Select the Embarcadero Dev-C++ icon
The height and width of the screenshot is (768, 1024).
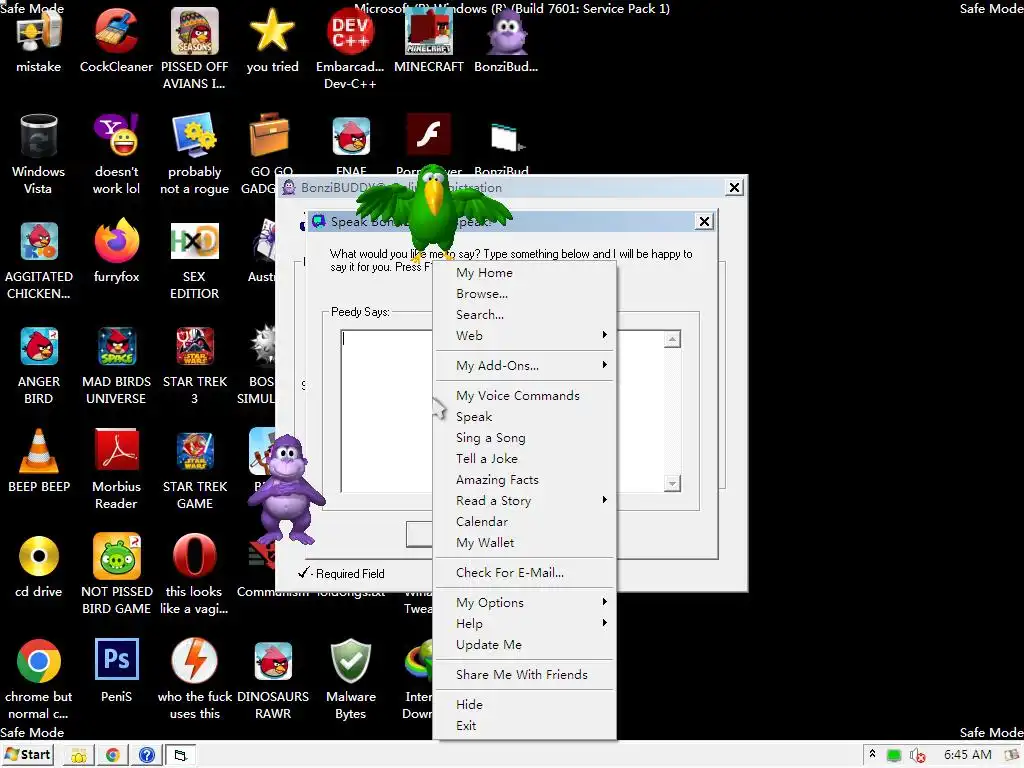click(350, 49)
